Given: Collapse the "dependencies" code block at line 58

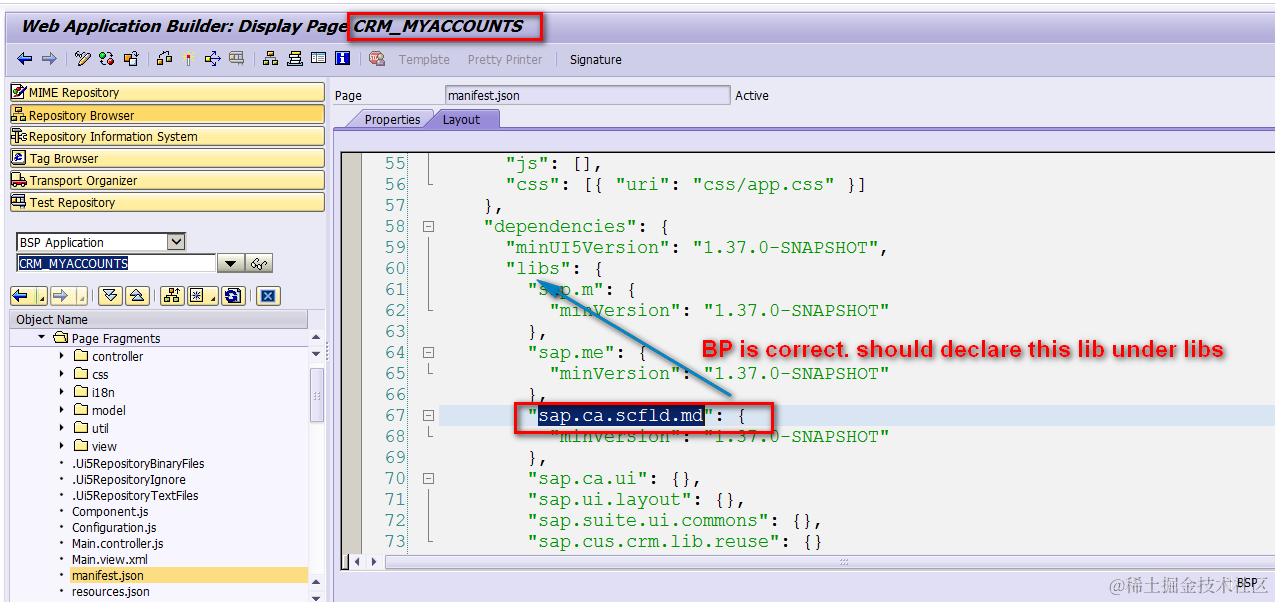Looking at the screenshot, I should (x=428, y=226).
